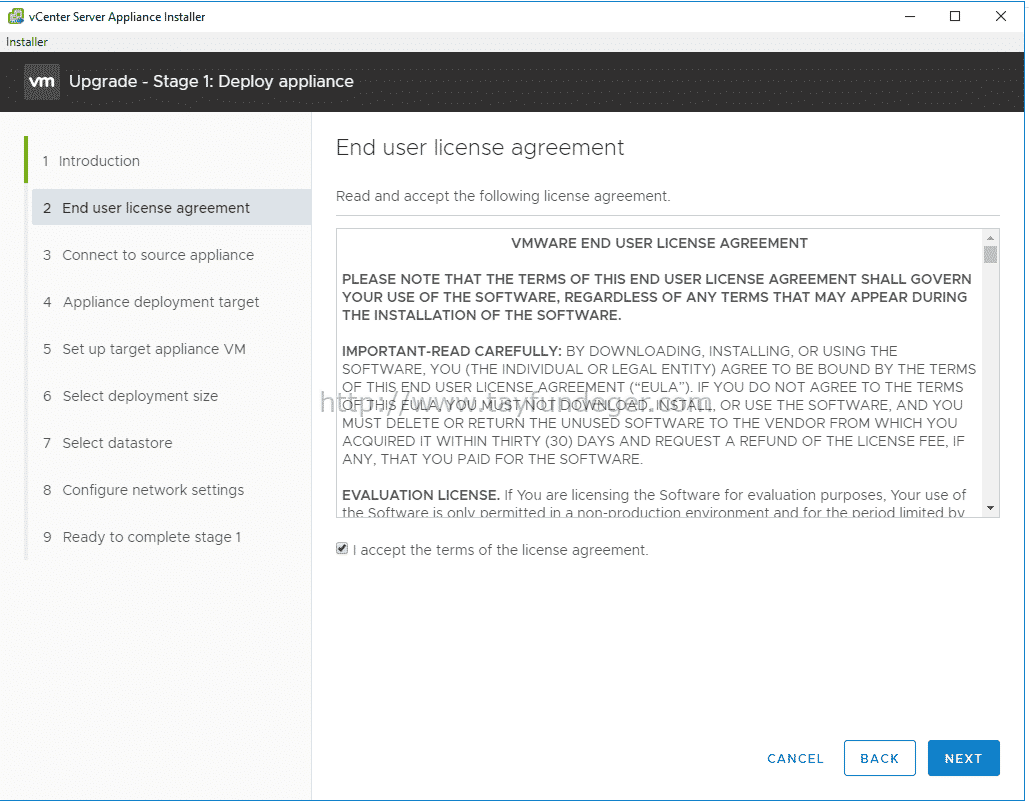
Task: Click the license agreement scrollbar thumb
Action: click(990, 254)
